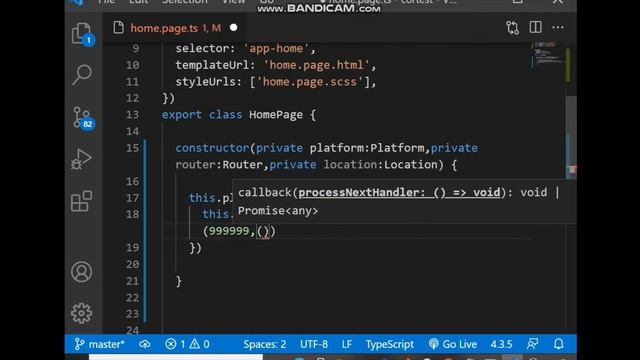
Task: Click the 'app-home' selector string
Action: [x=276, y=48]
